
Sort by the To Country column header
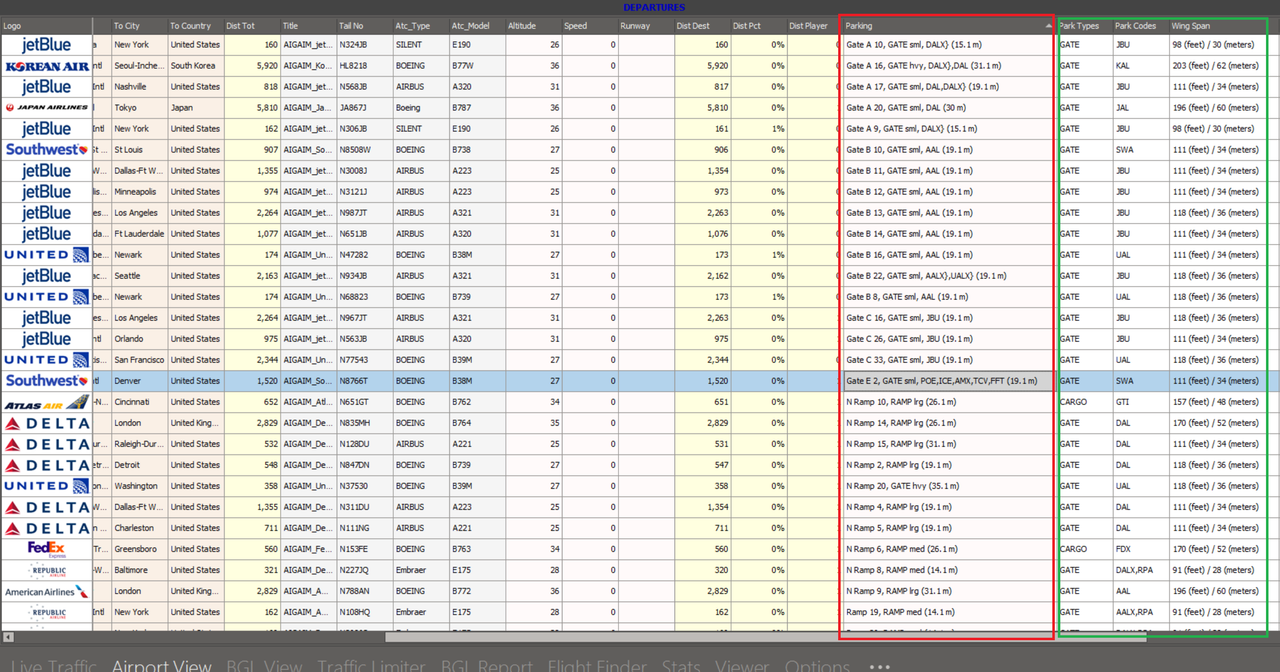195,26
